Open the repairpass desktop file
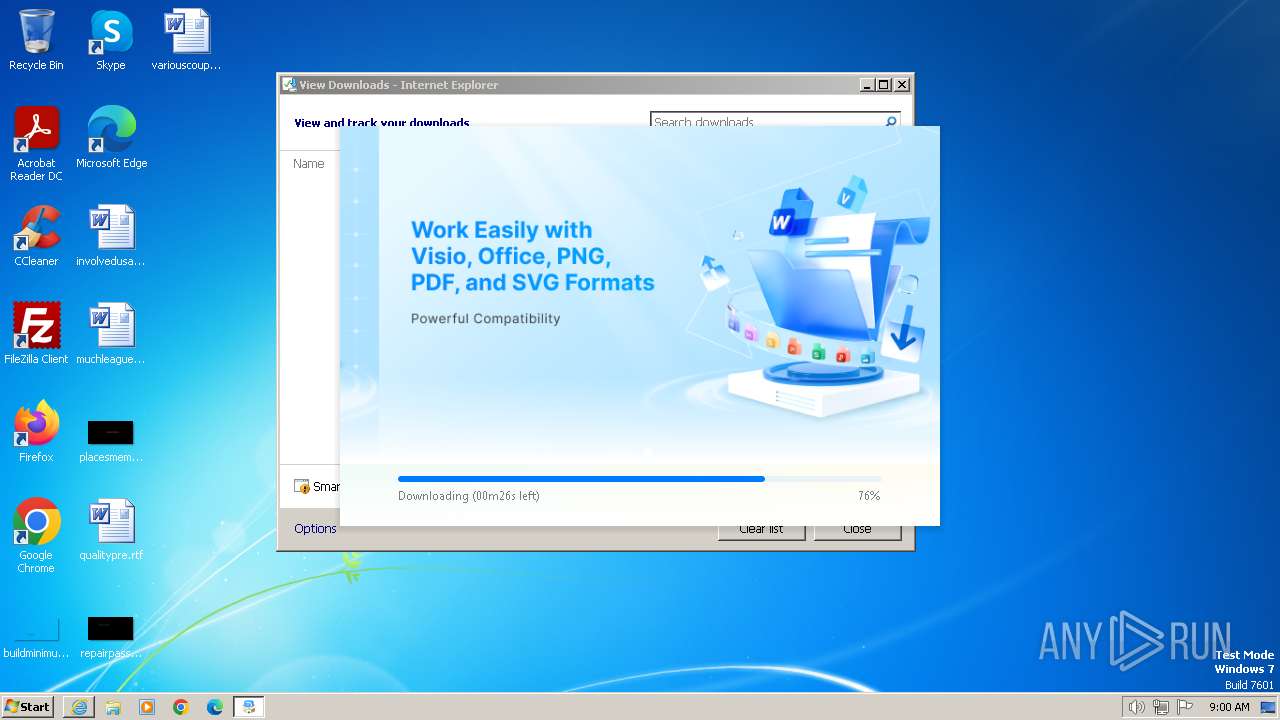Viewport: 1280px width, 720px height. coord(111,637)
